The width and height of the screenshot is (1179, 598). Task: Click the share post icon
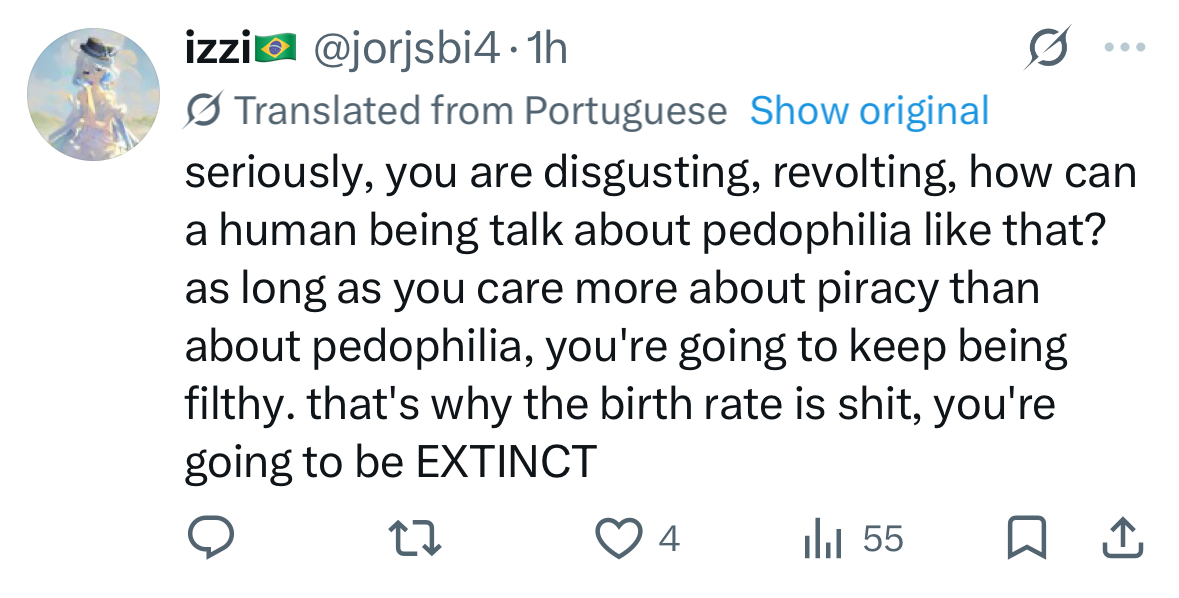tap(1121, 539)
